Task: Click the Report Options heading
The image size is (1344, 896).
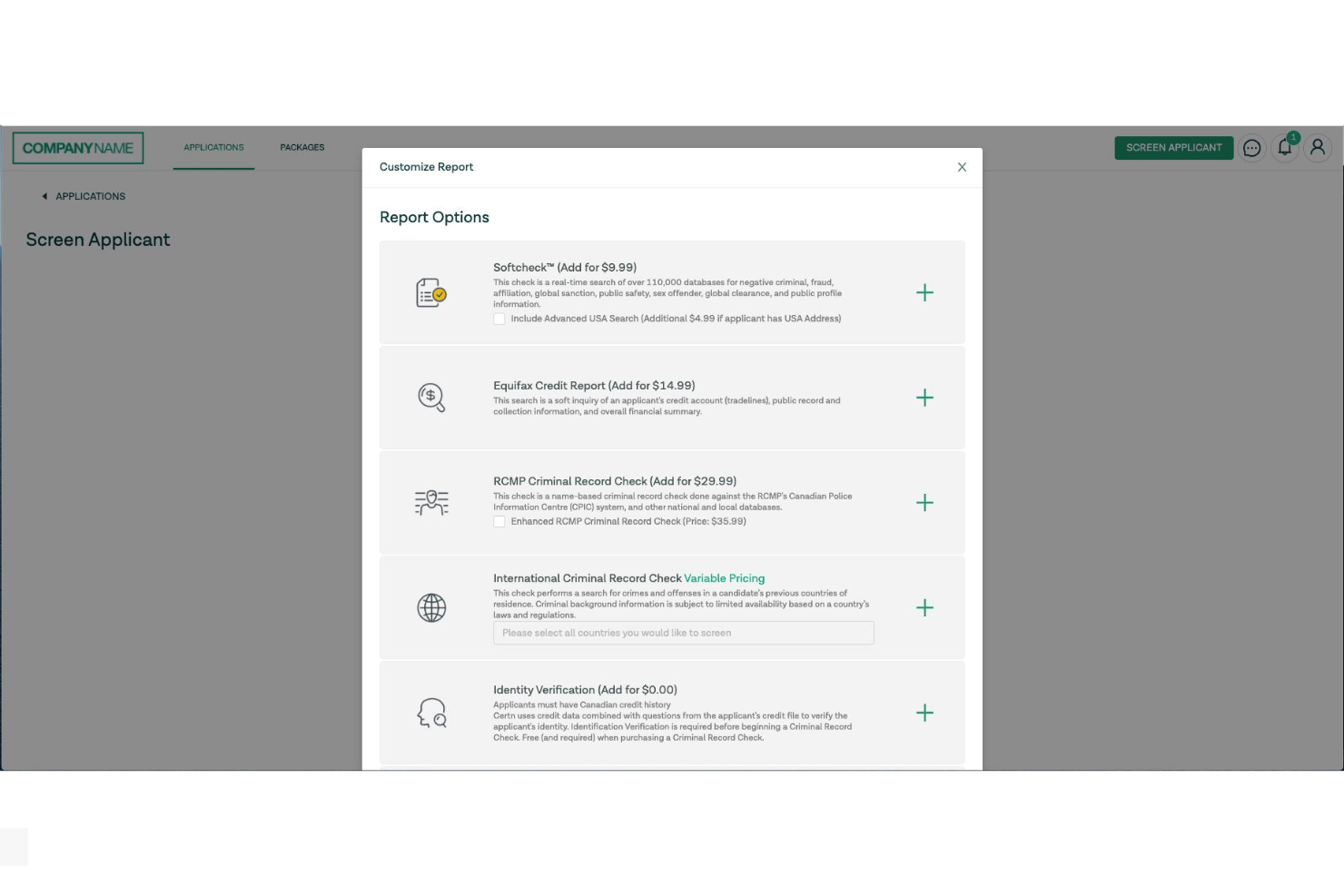Action: tap(434, 217)
